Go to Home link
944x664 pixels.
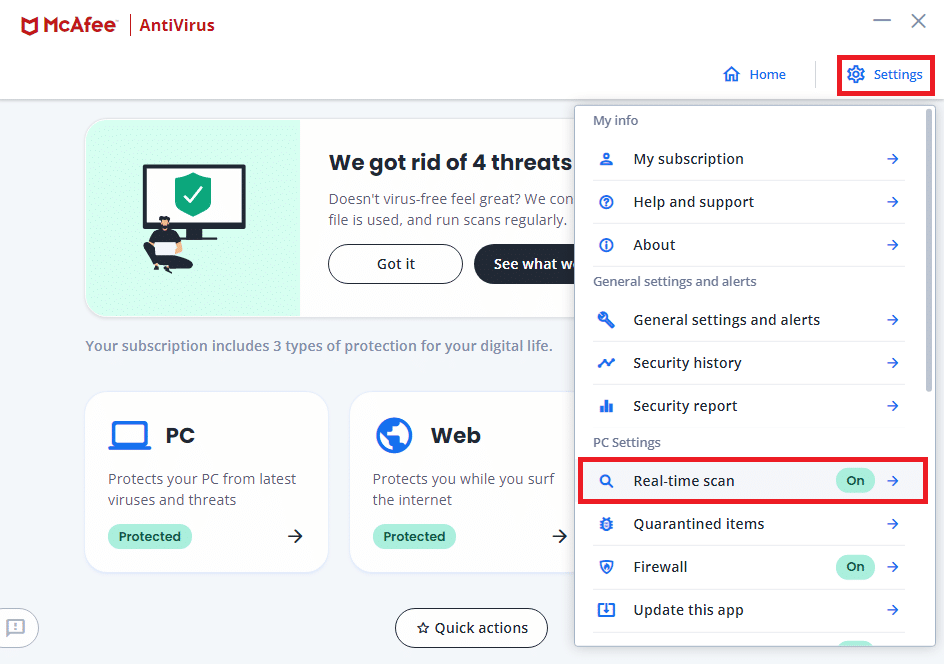[x=754, y=74]
